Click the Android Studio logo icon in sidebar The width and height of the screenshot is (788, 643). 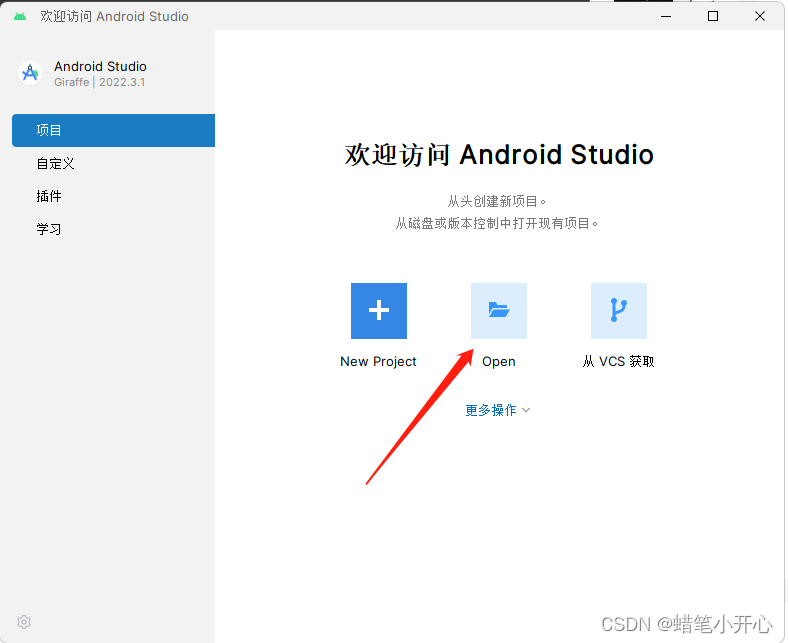tap(30, 73)
